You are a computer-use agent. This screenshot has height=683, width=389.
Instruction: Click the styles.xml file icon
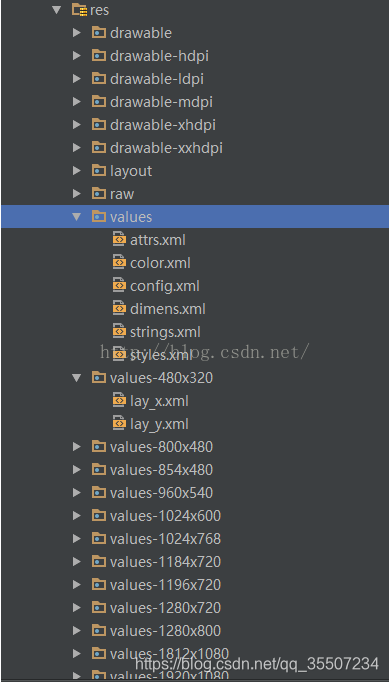[x=119, y=355]
